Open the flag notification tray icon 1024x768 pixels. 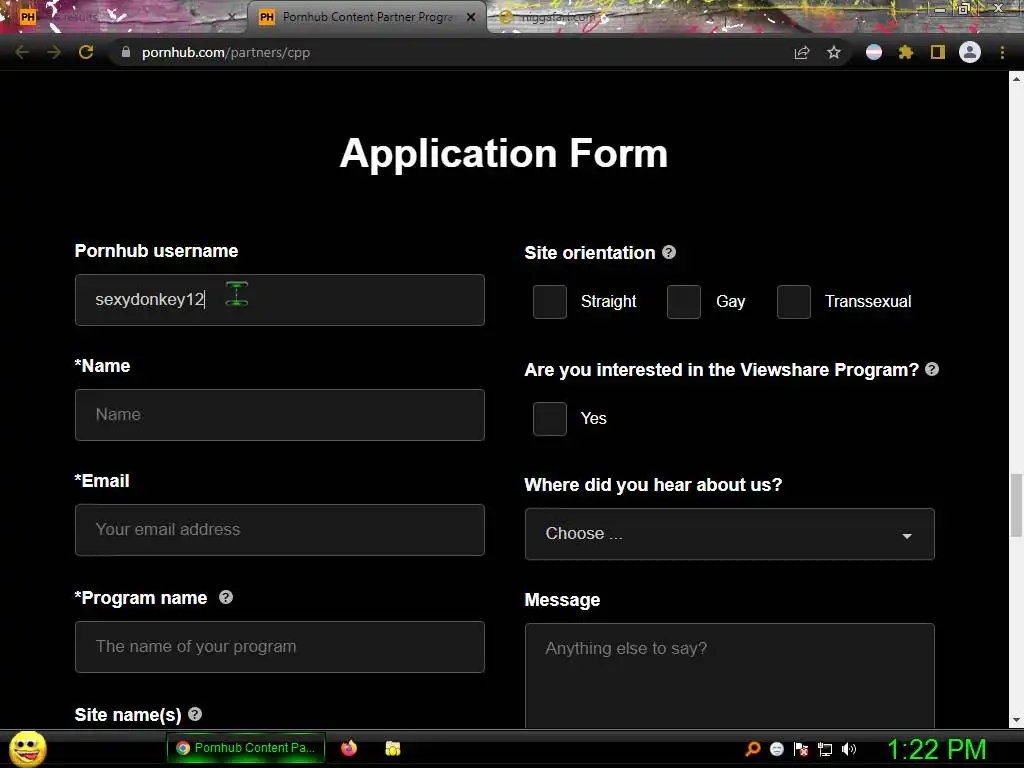[x=801, y=749]
